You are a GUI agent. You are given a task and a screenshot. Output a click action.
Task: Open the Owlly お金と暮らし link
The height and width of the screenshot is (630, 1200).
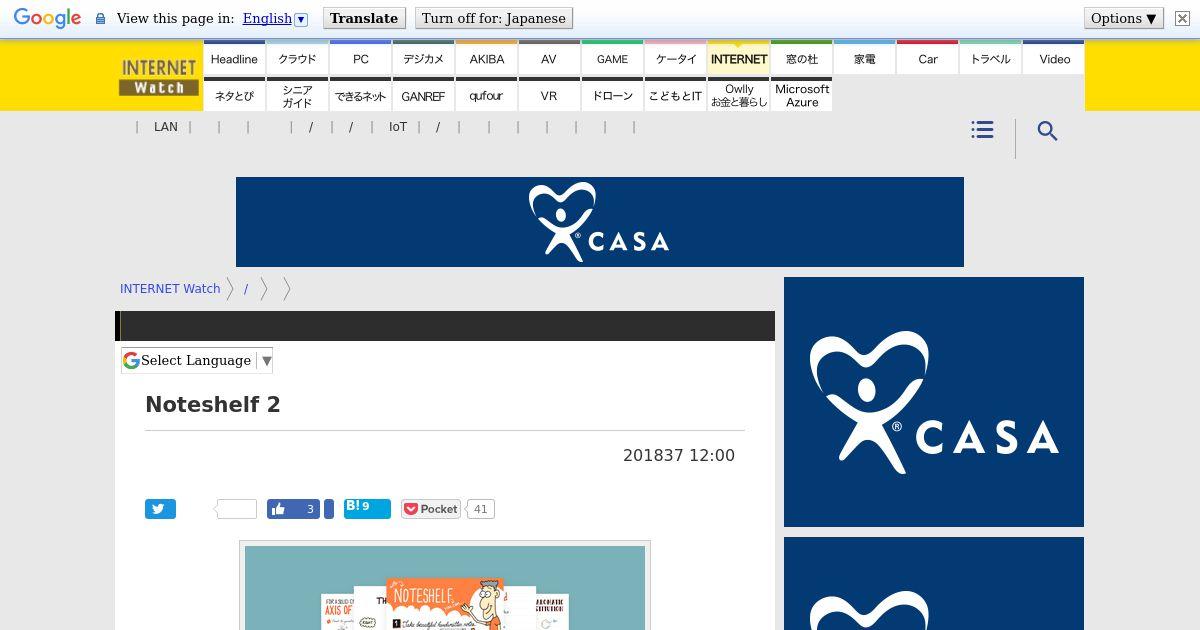click(x=738, y=95)
